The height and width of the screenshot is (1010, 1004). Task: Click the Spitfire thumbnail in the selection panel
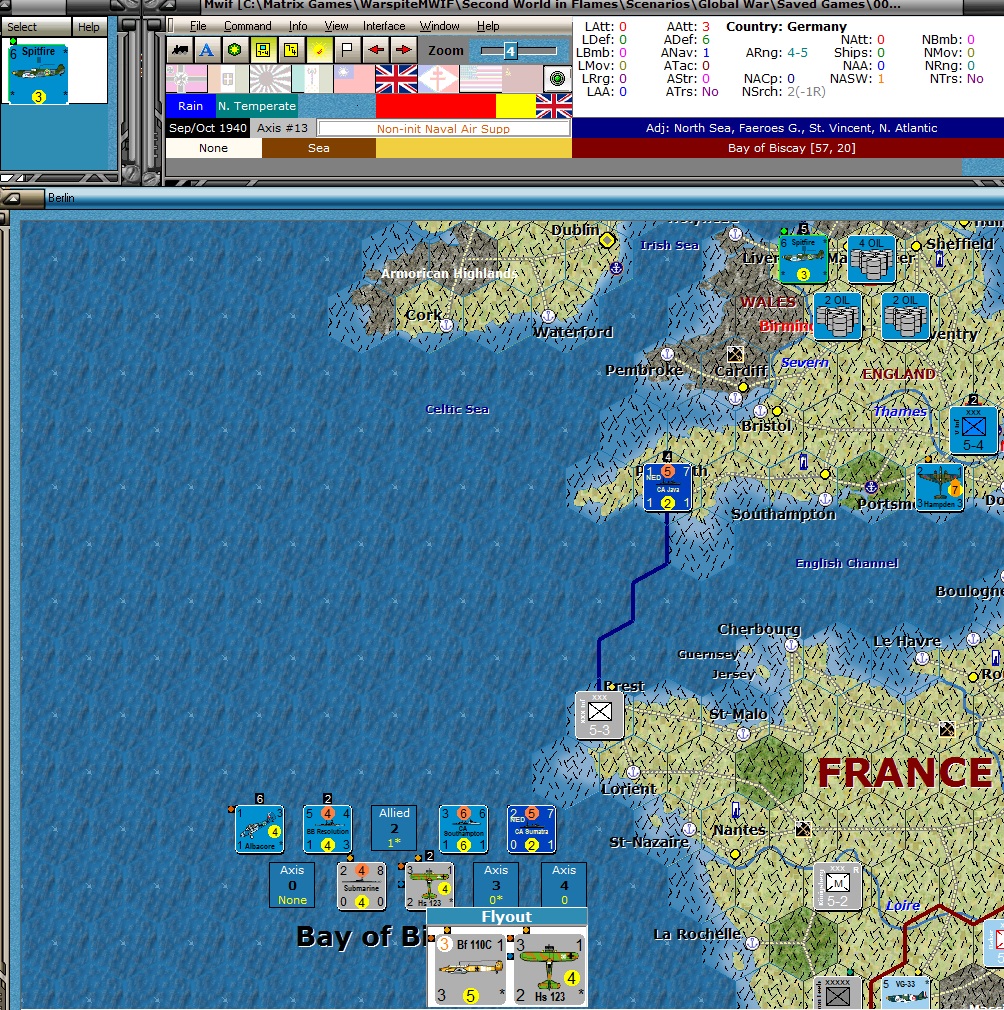pos(38,73)
